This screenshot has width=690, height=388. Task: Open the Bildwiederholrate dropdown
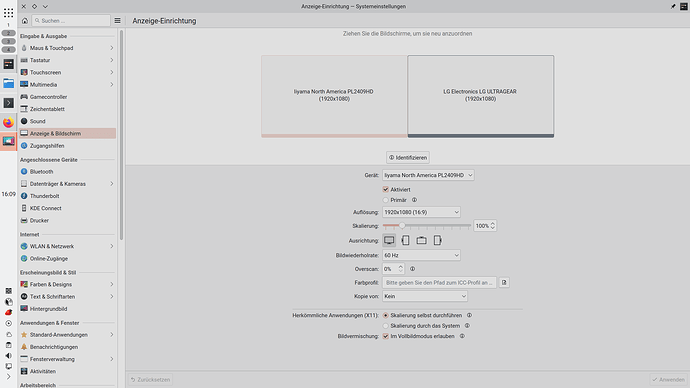[421, 255]
